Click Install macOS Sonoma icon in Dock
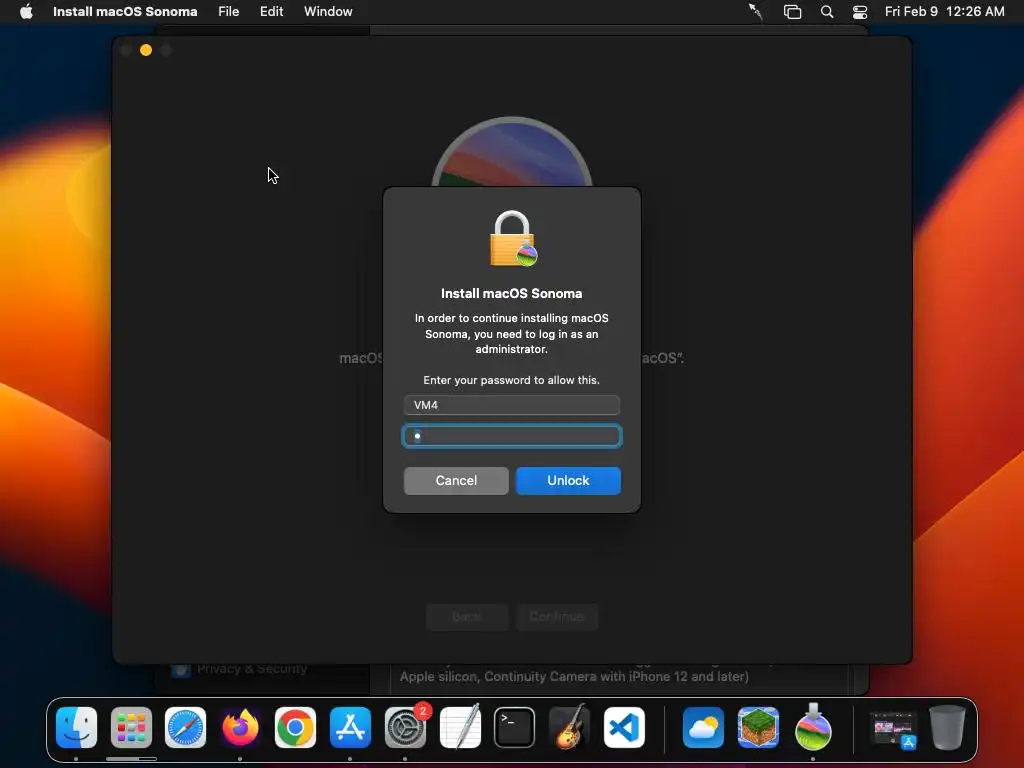 [x=813, y=727]
